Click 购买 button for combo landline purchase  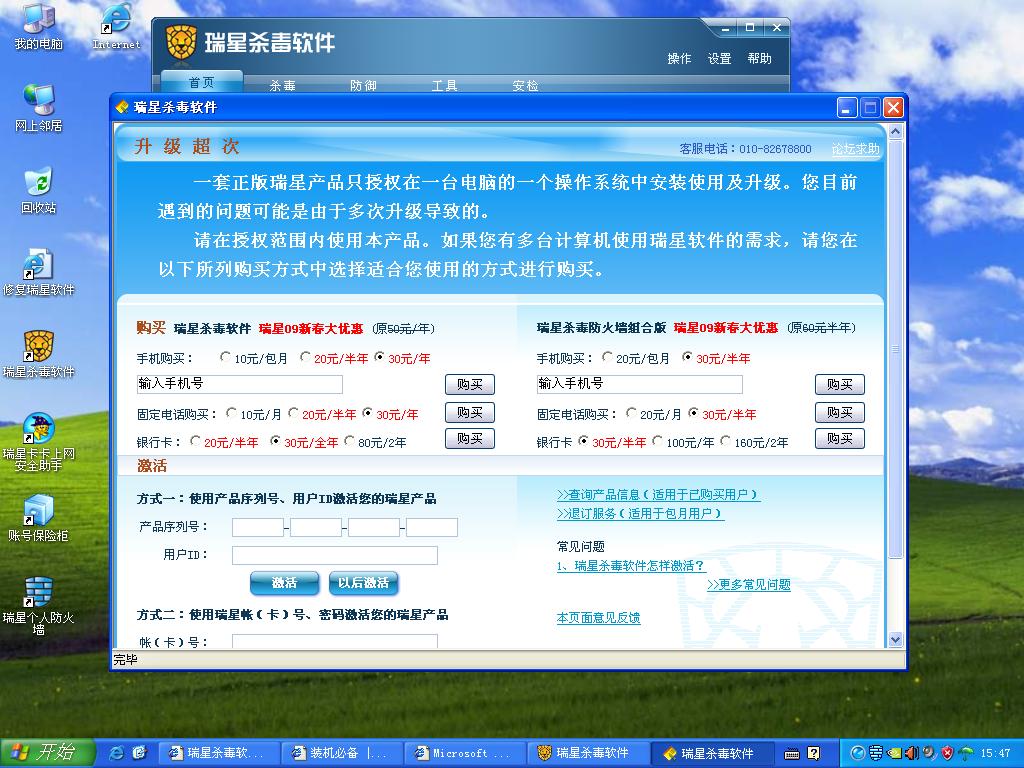(840, 413)
